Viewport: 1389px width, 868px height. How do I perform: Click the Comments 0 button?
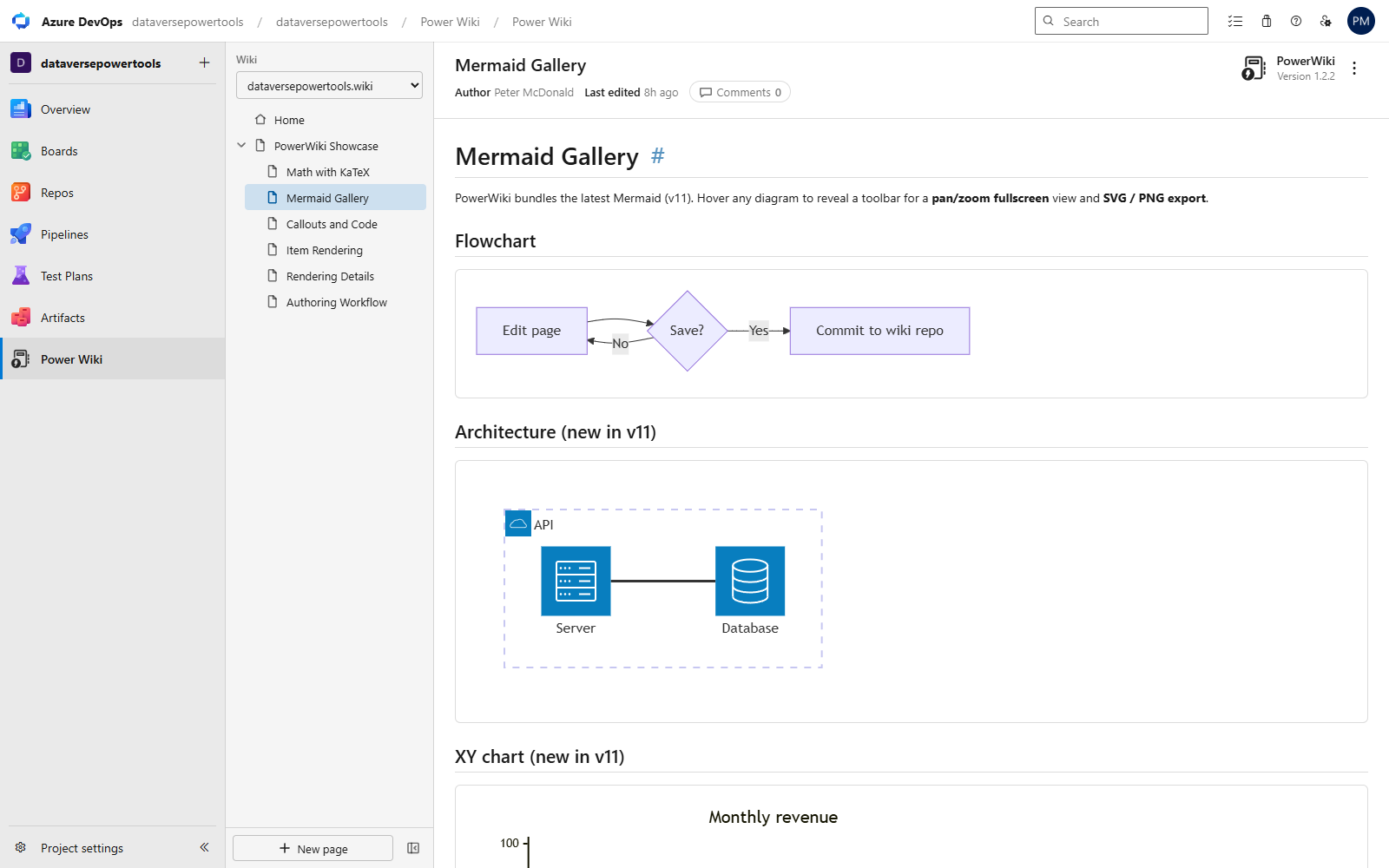tap(740, 92)
